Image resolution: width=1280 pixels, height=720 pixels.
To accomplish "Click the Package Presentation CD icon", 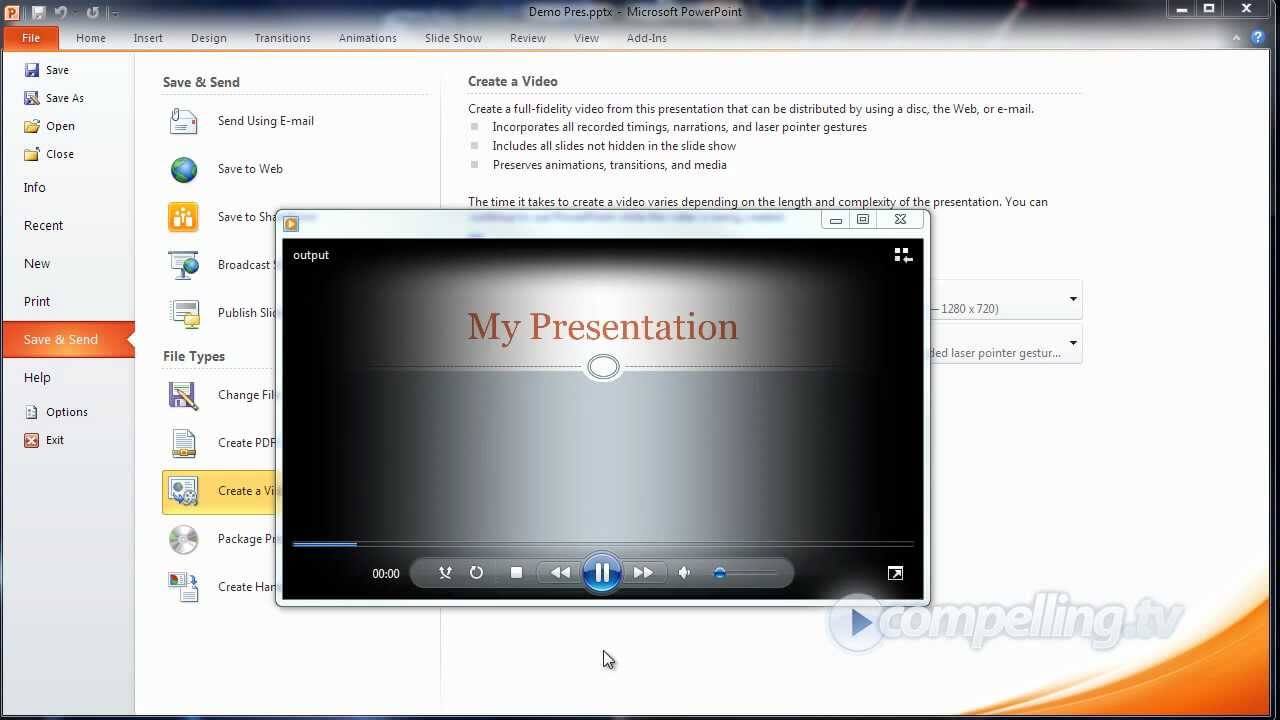I will point(184,539).
